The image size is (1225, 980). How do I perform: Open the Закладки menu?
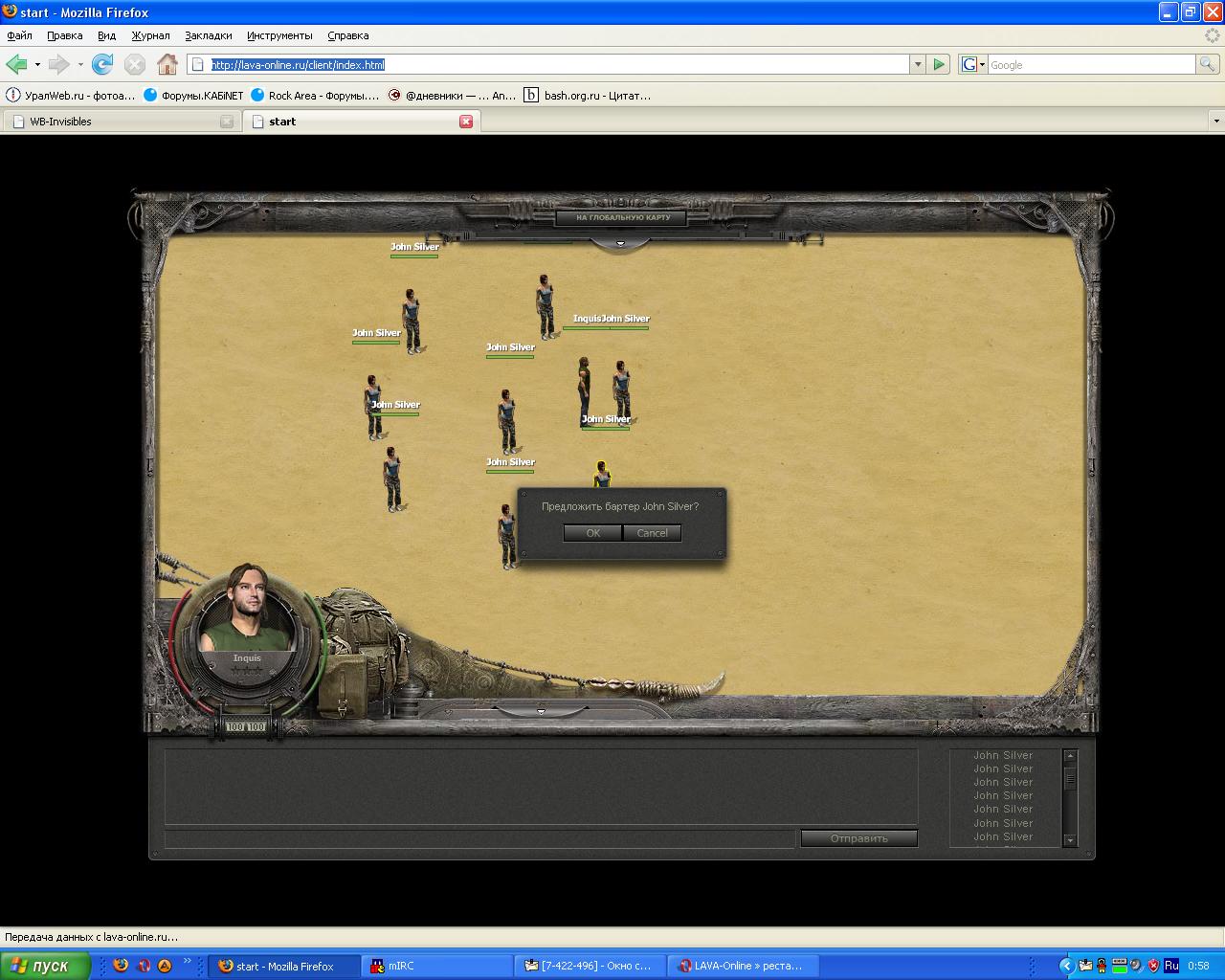[x=208, y=35]
